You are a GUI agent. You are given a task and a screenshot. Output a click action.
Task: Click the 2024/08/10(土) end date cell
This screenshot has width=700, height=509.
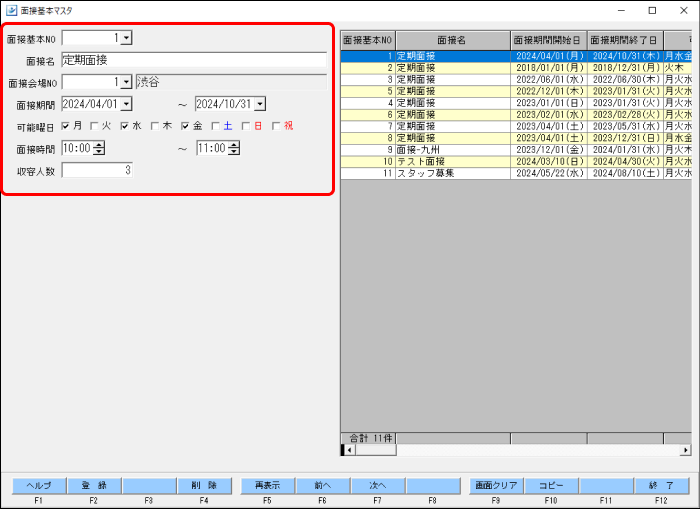(x=625, y=173)
